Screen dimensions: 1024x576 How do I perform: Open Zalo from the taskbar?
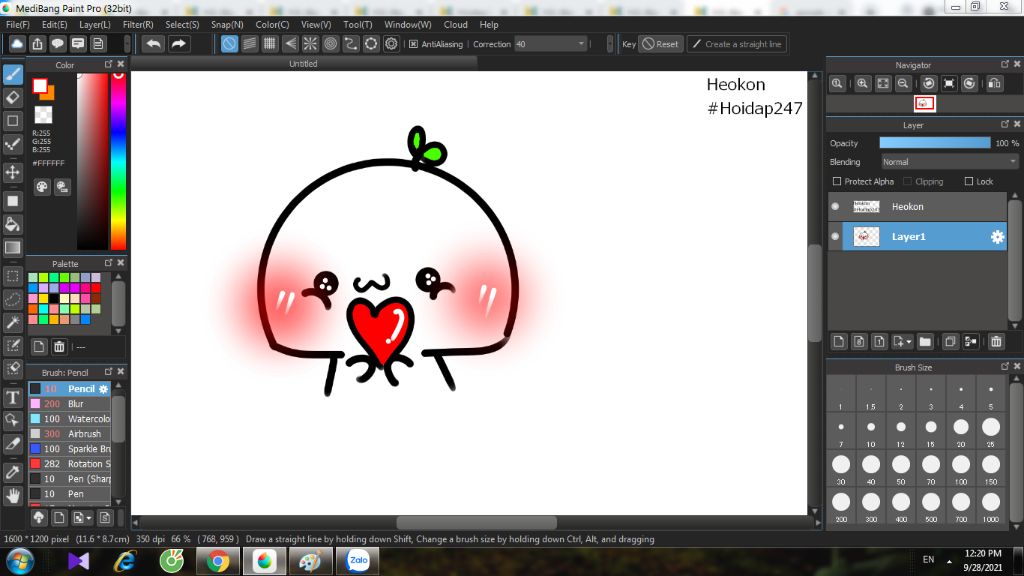pyautogui.click(x=358, y=561)
